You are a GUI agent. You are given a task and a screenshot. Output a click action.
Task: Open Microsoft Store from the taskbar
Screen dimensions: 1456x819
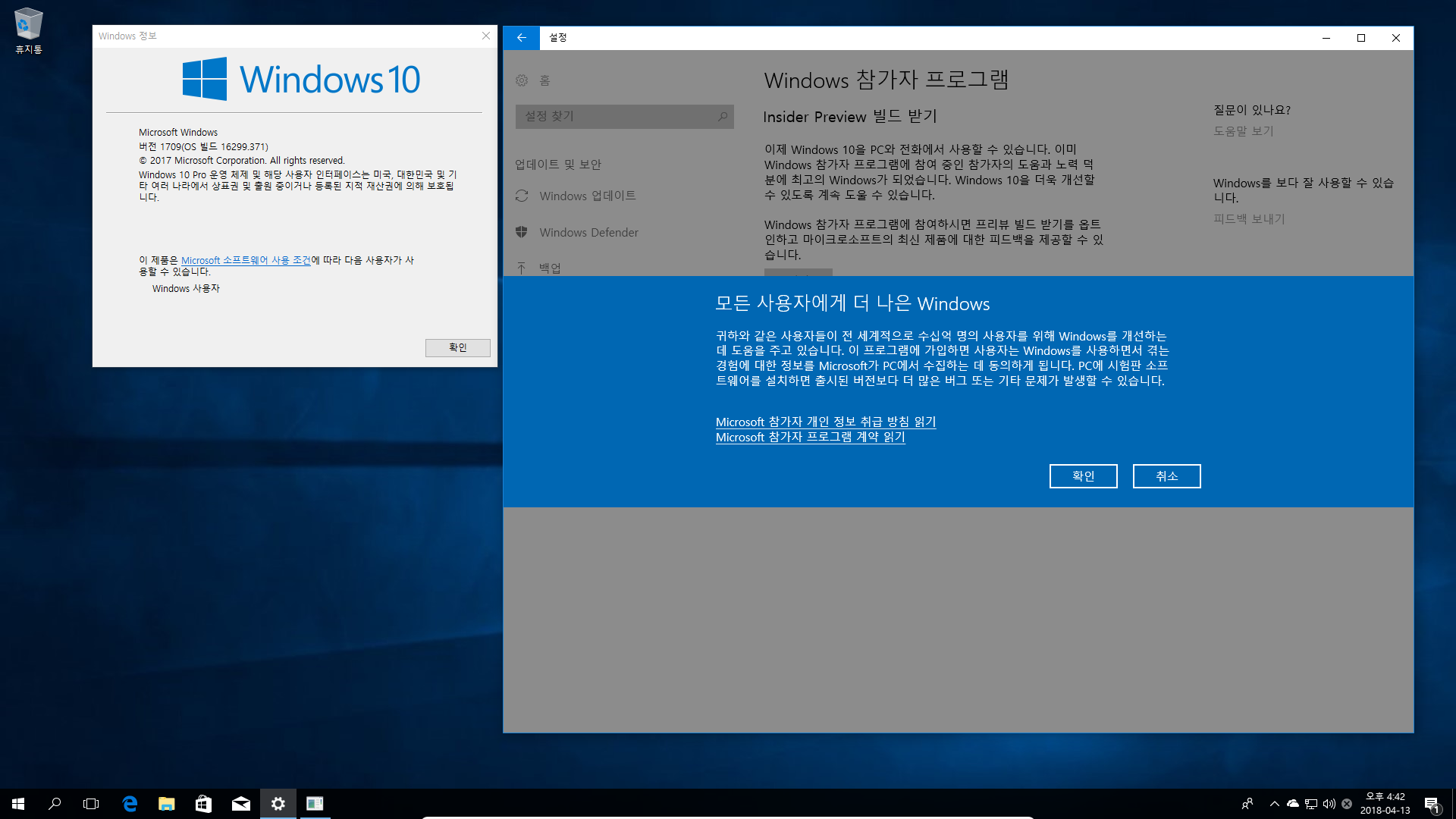point(203,803)
